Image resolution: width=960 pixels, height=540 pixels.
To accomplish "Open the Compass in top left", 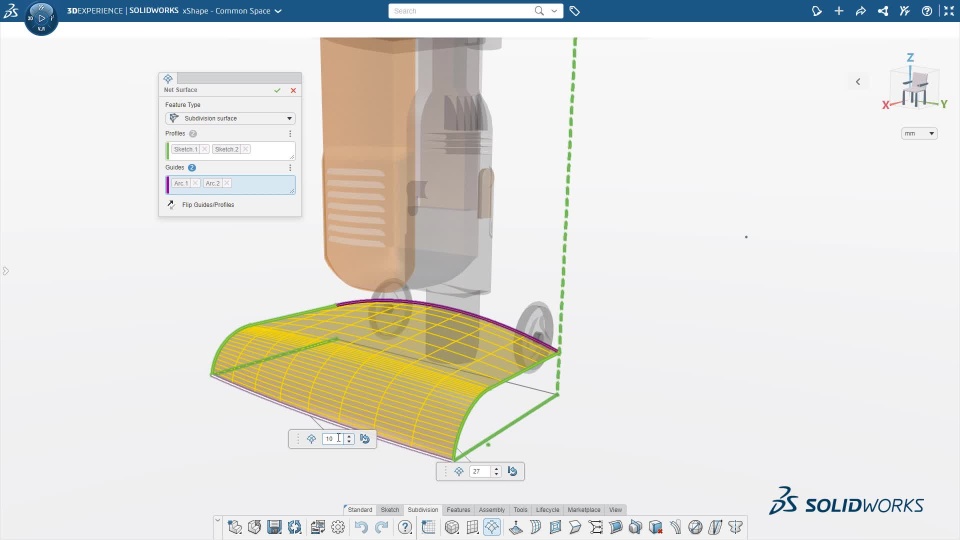I will coord(42,18).
